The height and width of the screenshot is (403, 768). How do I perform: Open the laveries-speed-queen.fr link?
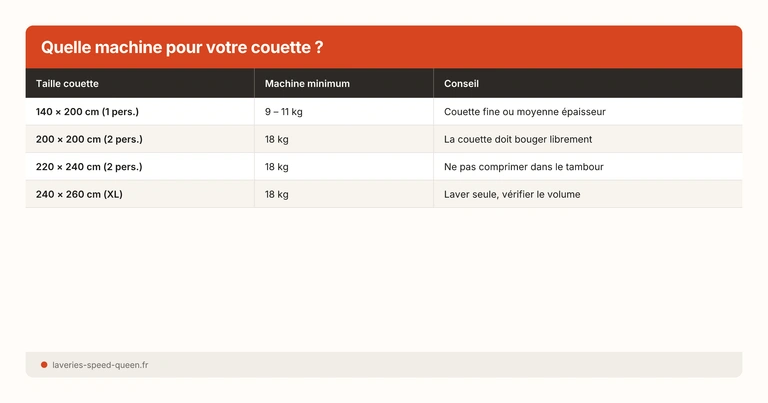click(100, 365)
